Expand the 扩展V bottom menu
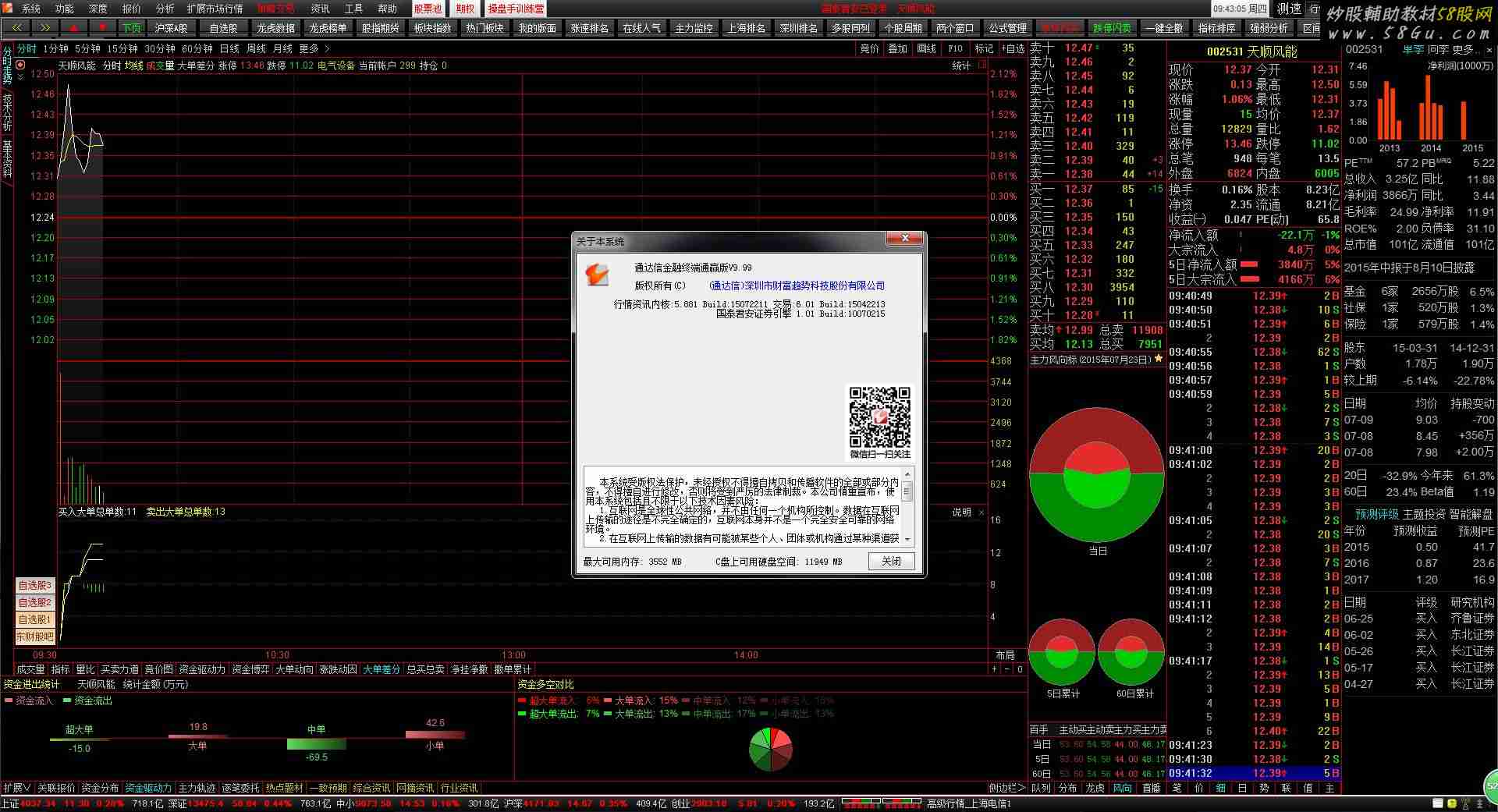Screen dimensions: 1498x812 (x=16, y=788)
